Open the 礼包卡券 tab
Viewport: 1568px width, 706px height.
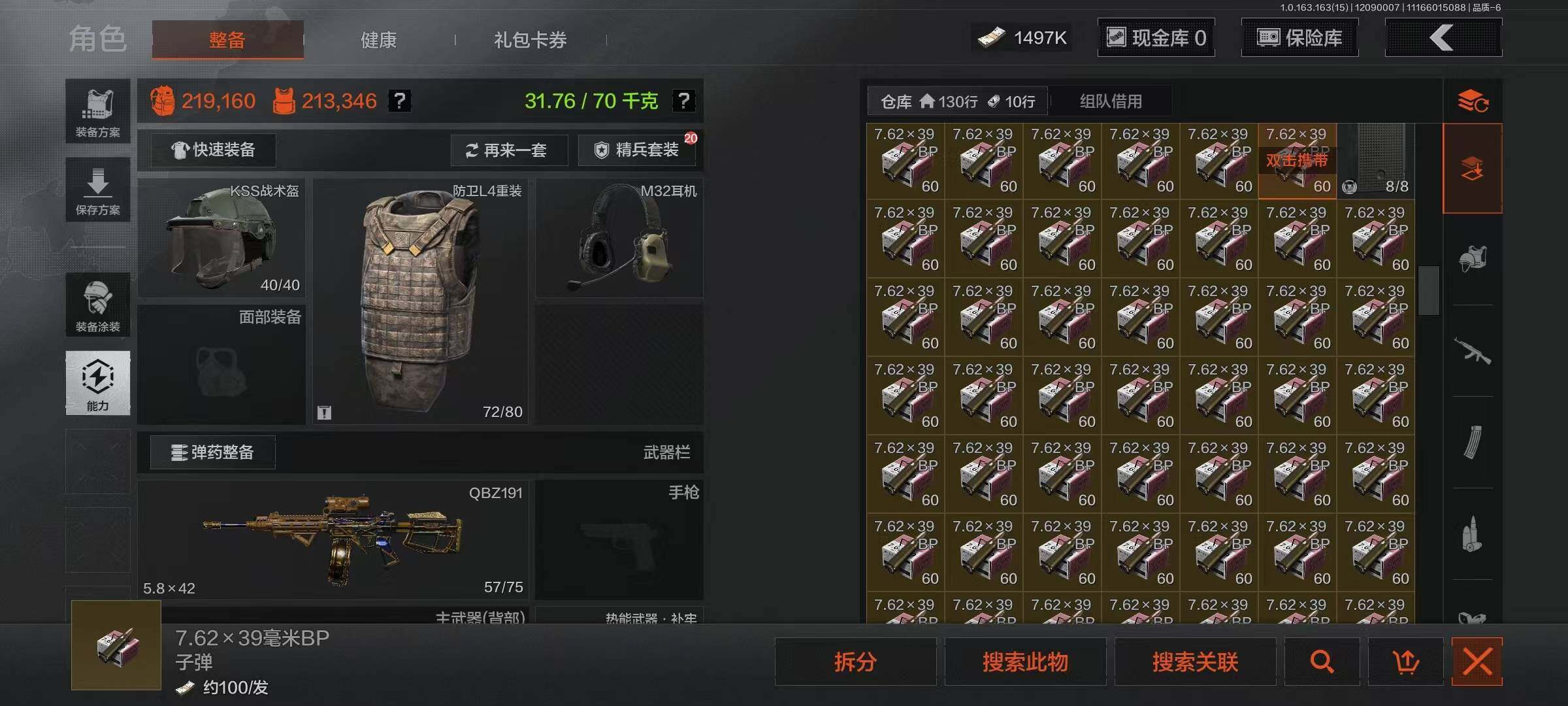click(x=531, y=40)
